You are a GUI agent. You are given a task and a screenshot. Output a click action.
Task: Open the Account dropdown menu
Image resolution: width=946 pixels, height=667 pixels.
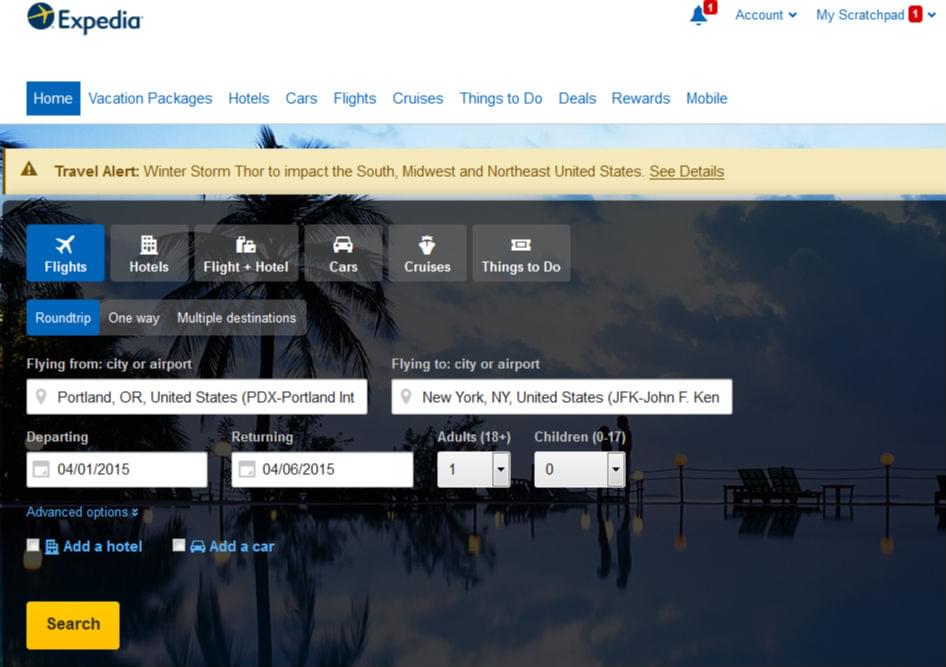(x=766, y=15)
